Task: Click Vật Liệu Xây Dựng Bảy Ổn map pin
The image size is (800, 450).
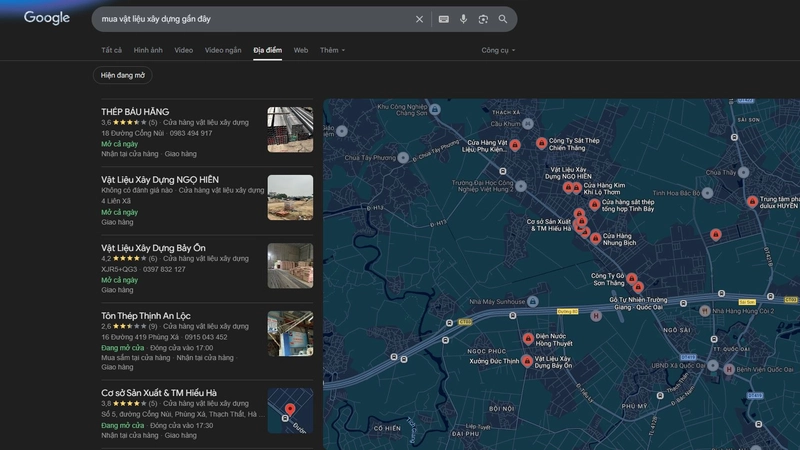Action: click(x=527, y=361)
